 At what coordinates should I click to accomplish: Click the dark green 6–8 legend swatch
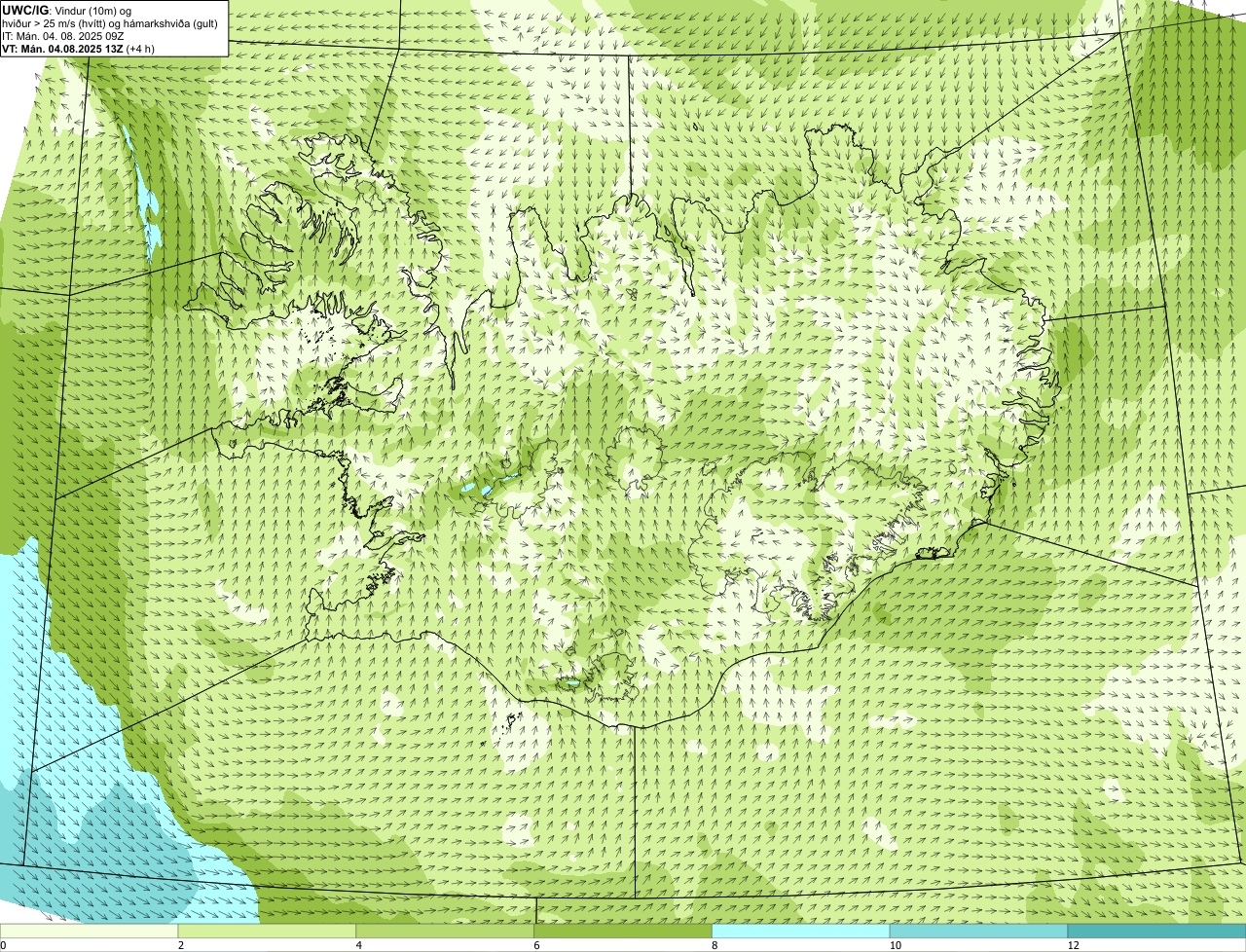624,931
